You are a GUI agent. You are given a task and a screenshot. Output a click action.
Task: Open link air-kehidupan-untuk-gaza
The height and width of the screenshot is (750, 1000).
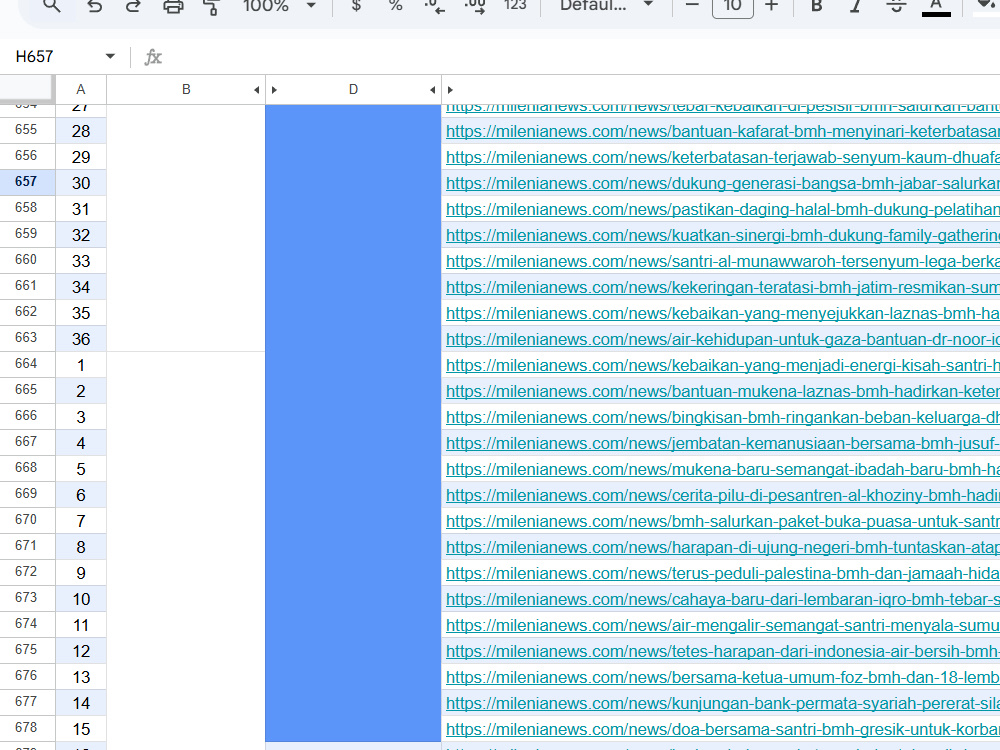tap(723, 339)
